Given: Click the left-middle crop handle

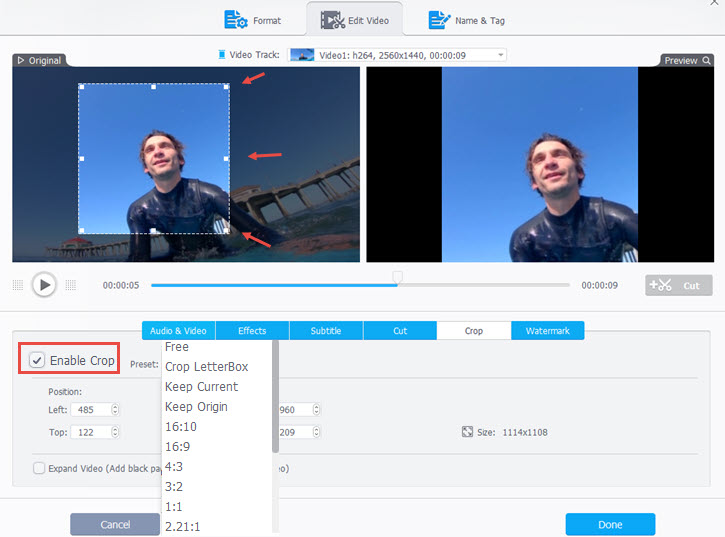Looking at the screenshot, I should tap(82, 158).
